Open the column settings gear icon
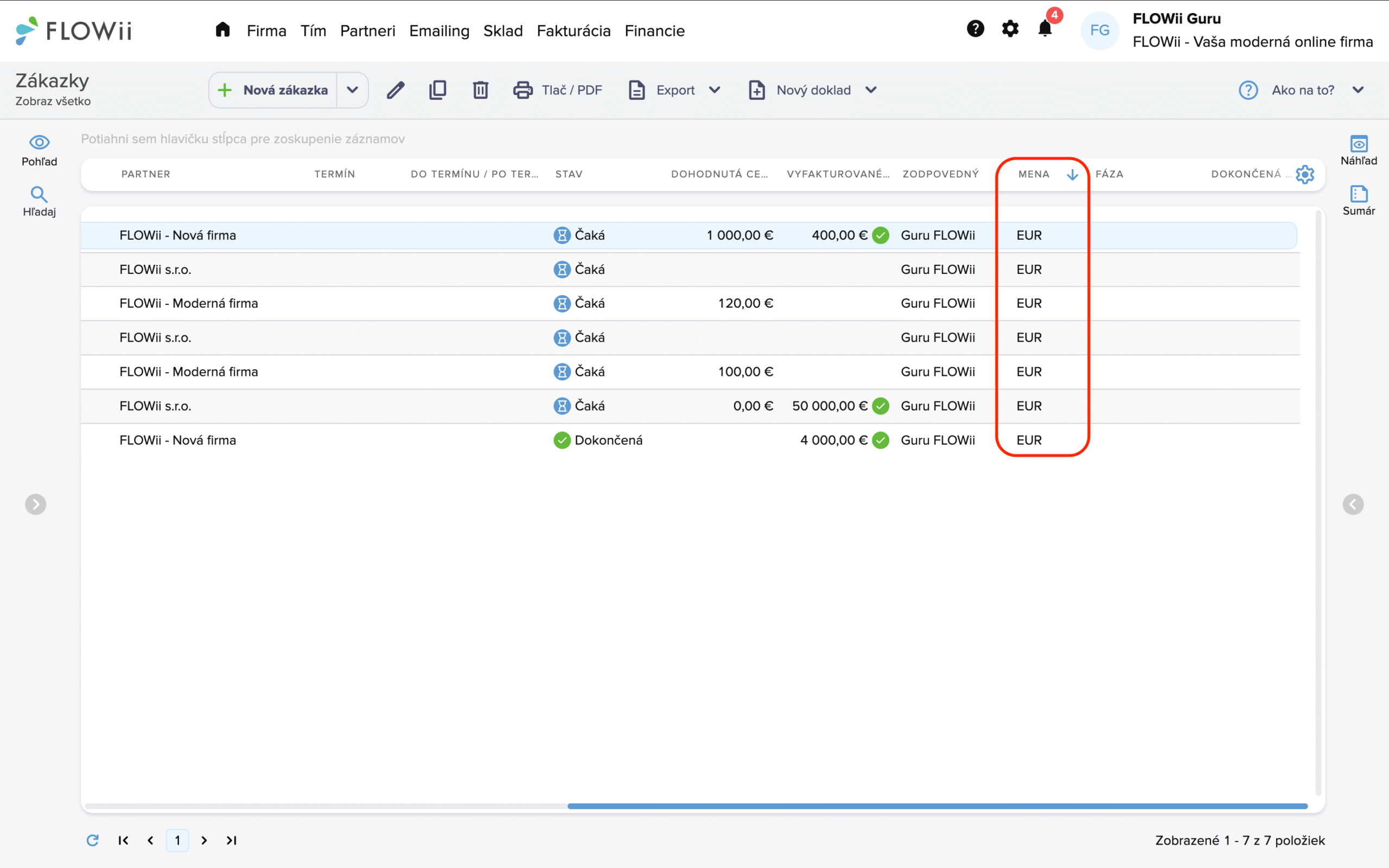The width and height of the screenshot is (1389, 868). [x=1304, y=174]
